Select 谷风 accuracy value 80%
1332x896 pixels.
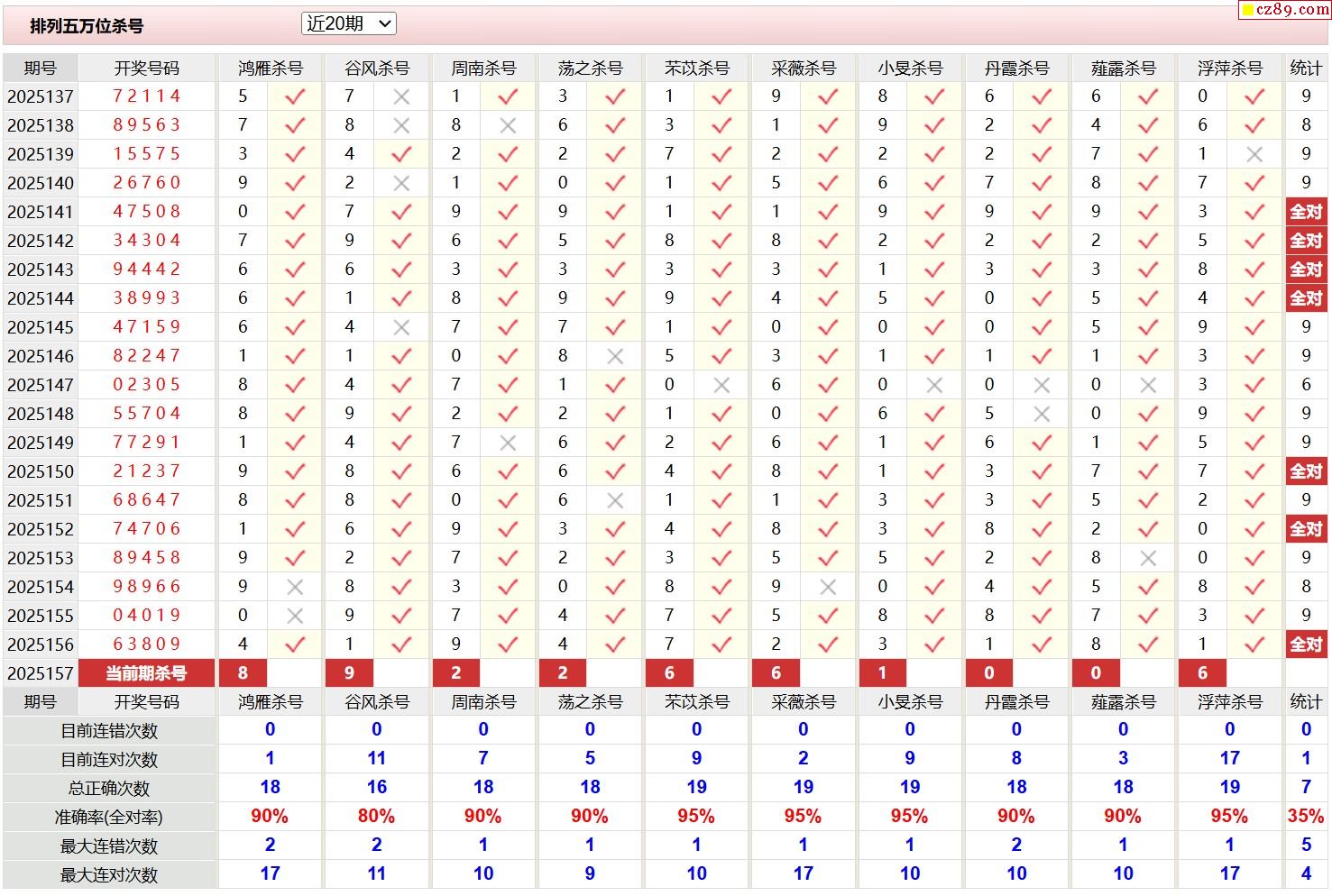coord(376,817)
